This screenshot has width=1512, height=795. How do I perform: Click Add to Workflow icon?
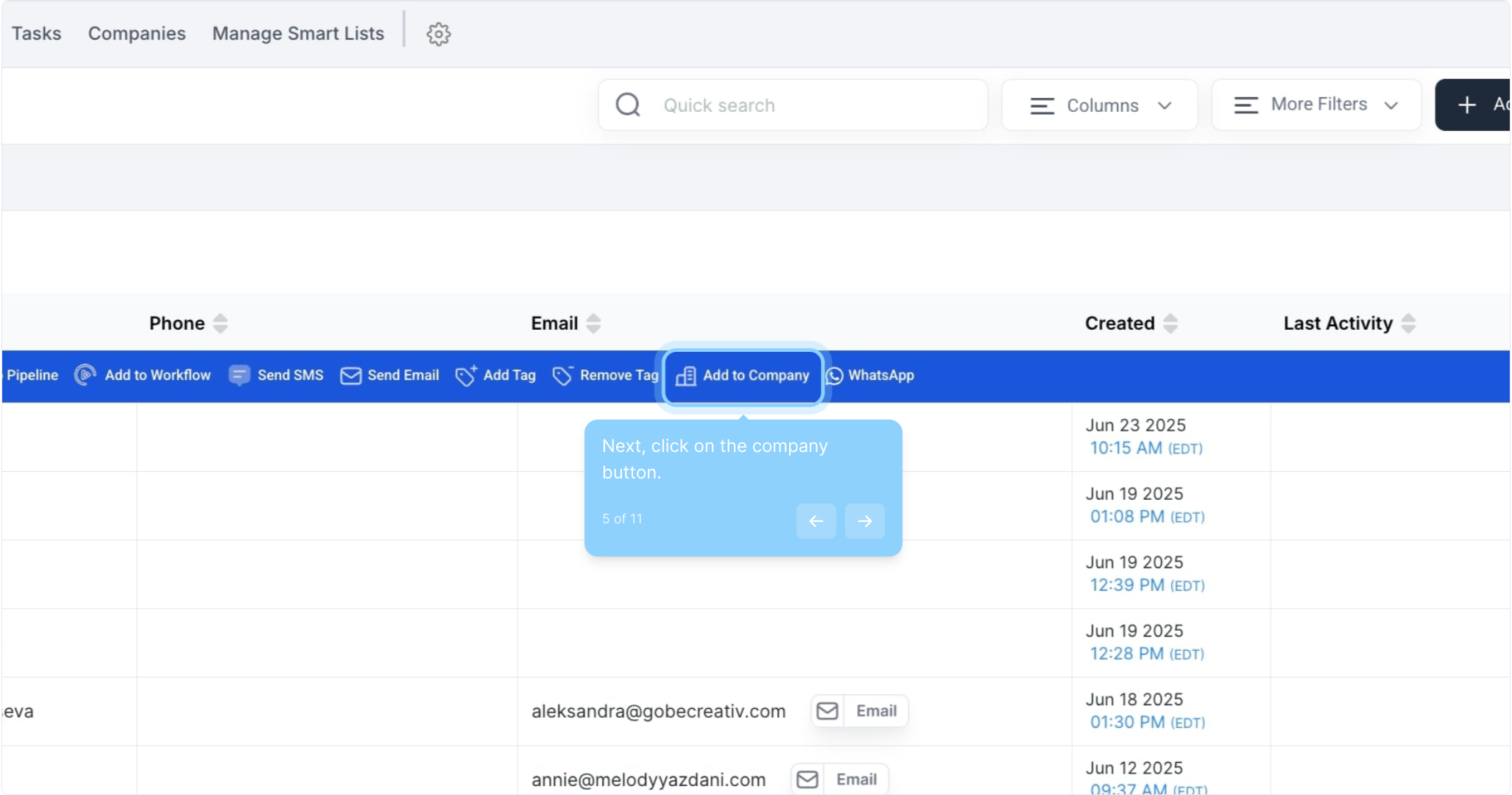click(85, 375)
